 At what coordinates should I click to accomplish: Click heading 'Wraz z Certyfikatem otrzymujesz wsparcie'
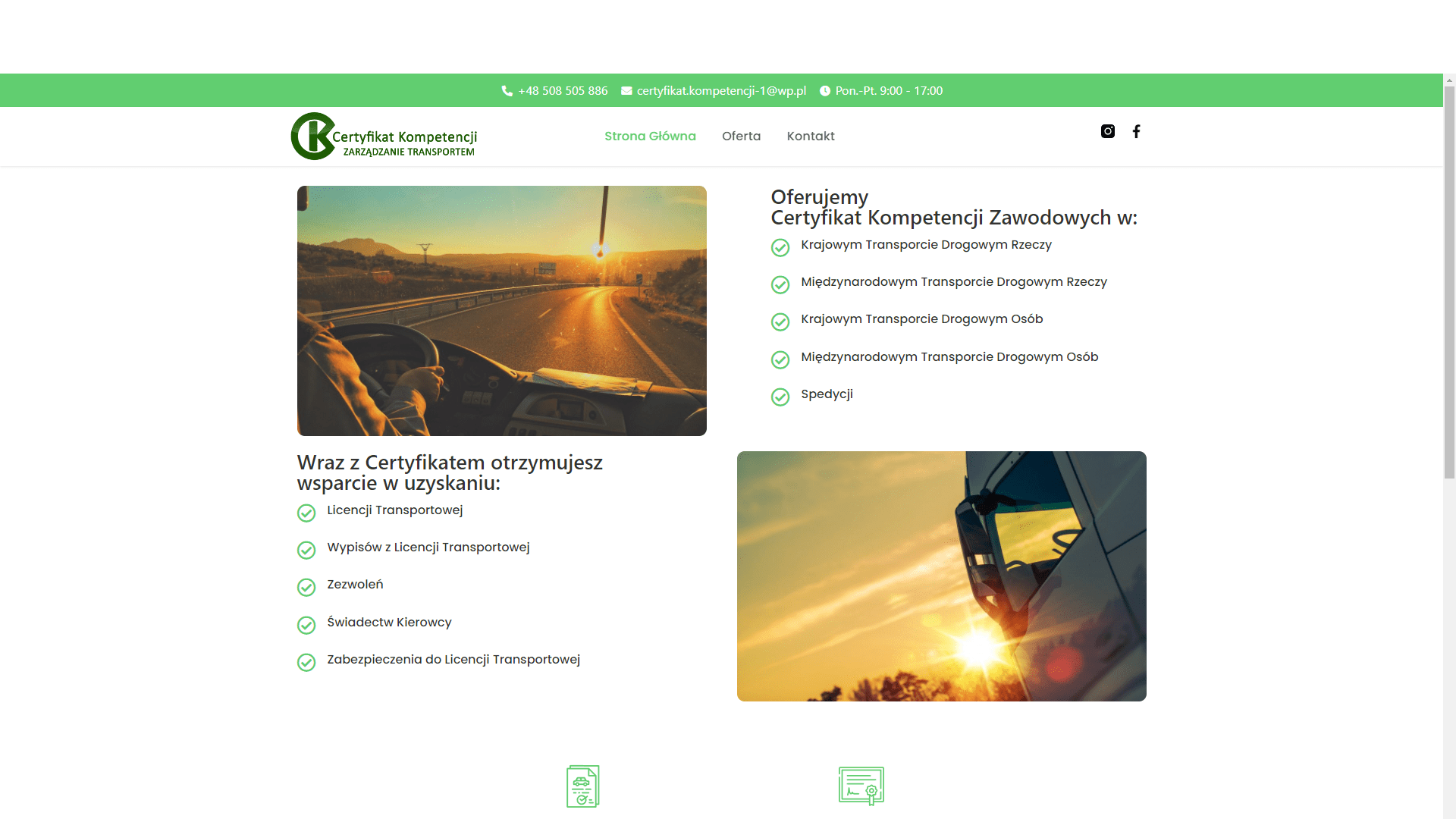[450, 472]
